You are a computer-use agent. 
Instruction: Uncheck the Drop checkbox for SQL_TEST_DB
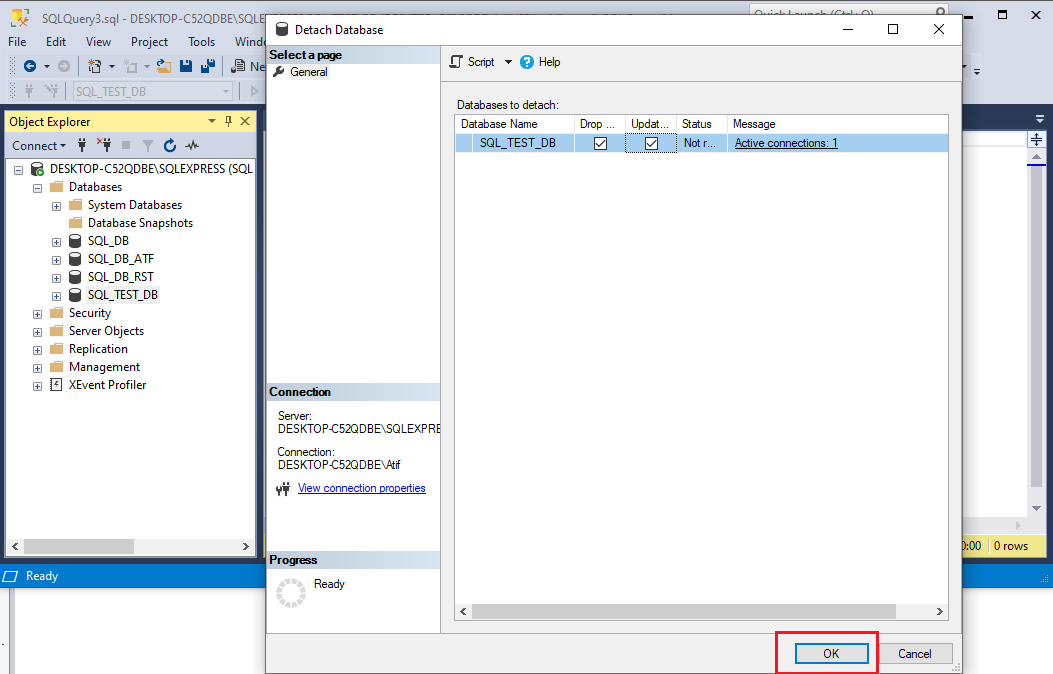pyautogui.click(x=601, y=142)
